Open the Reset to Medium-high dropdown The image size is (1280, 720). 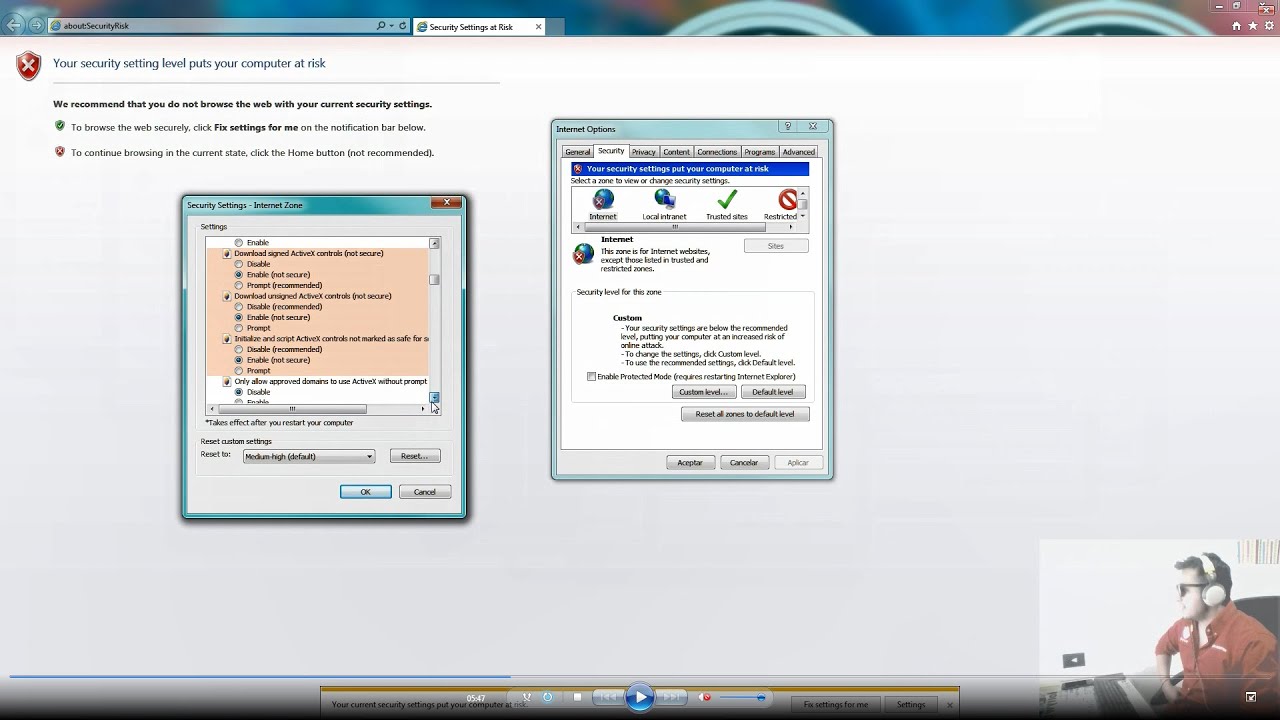coord(309,456)
